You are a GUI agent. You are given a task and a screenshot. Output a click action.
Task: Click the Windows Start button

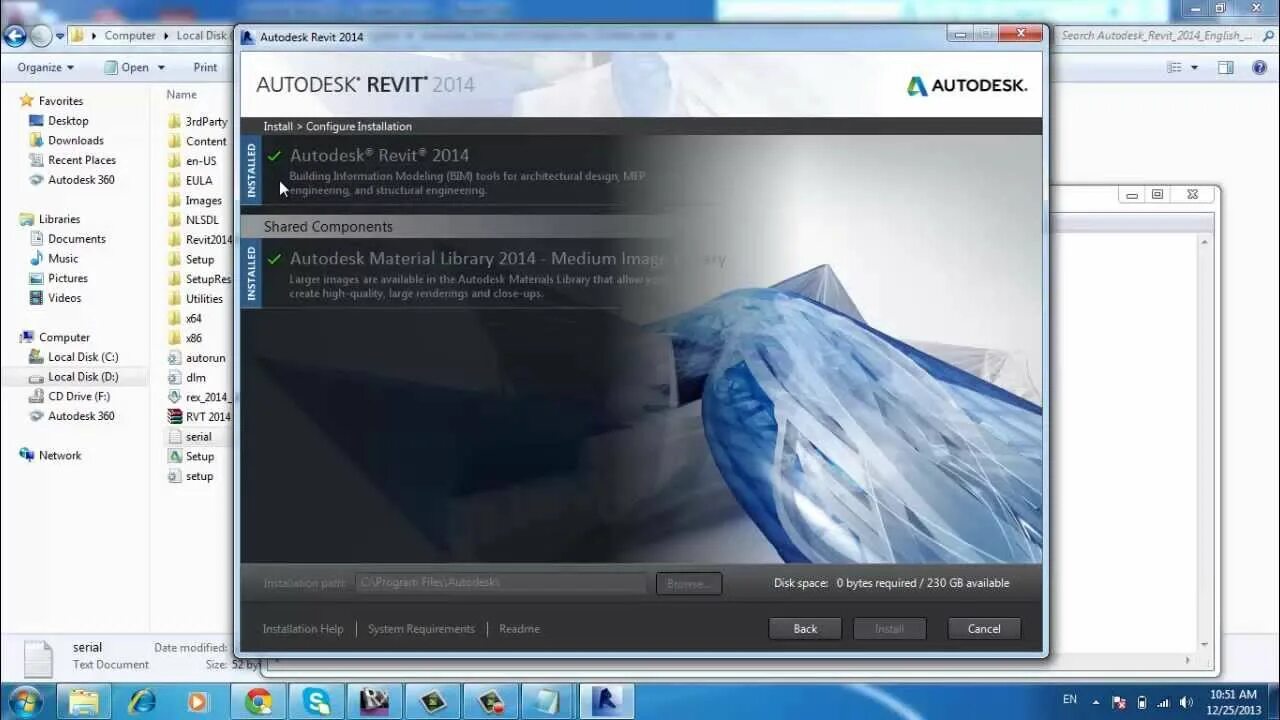pos(25,701)
